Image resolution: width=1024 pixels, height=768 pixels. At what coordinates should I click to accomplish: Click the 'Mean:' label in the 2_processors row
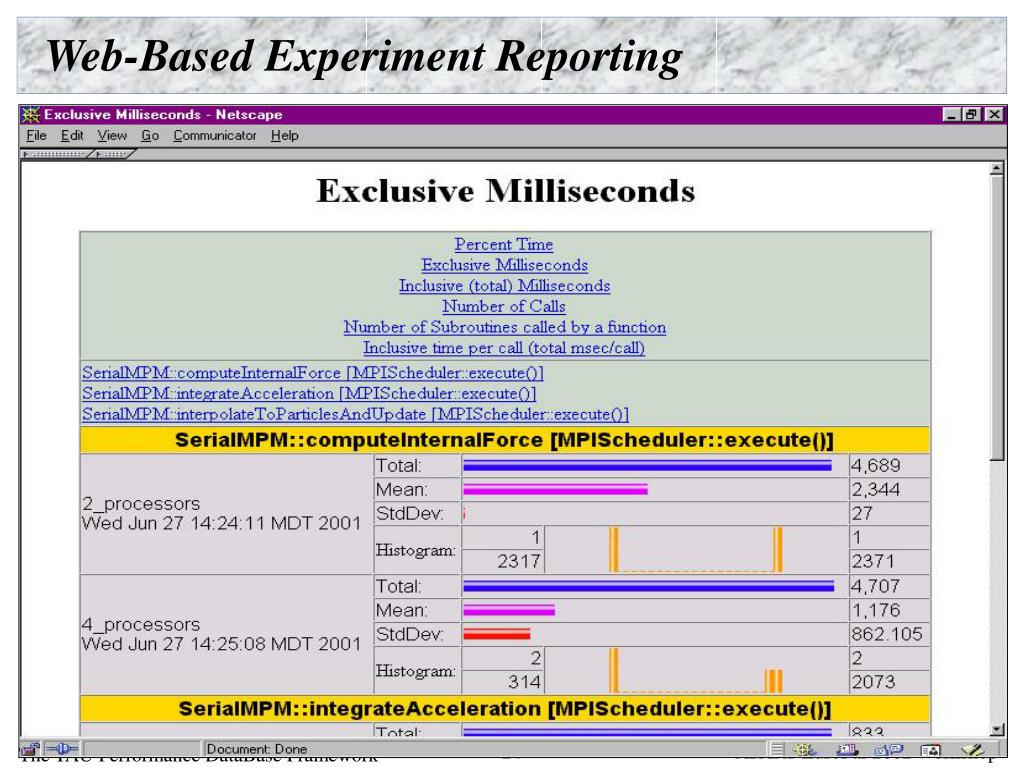(x=402, y=489)
